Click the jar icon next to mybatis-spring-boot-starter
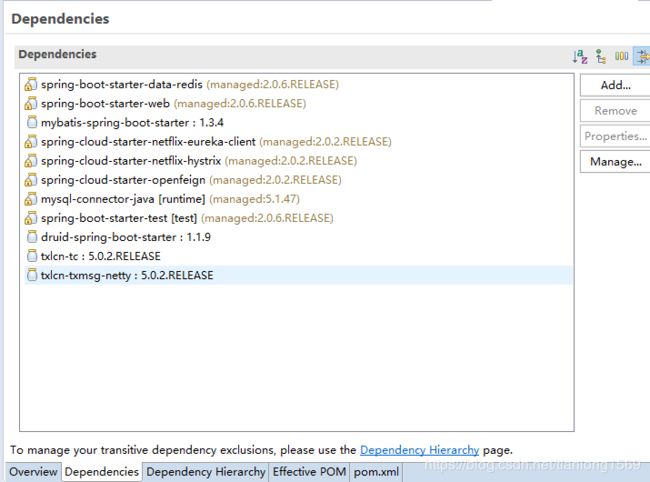 [32, 122]
